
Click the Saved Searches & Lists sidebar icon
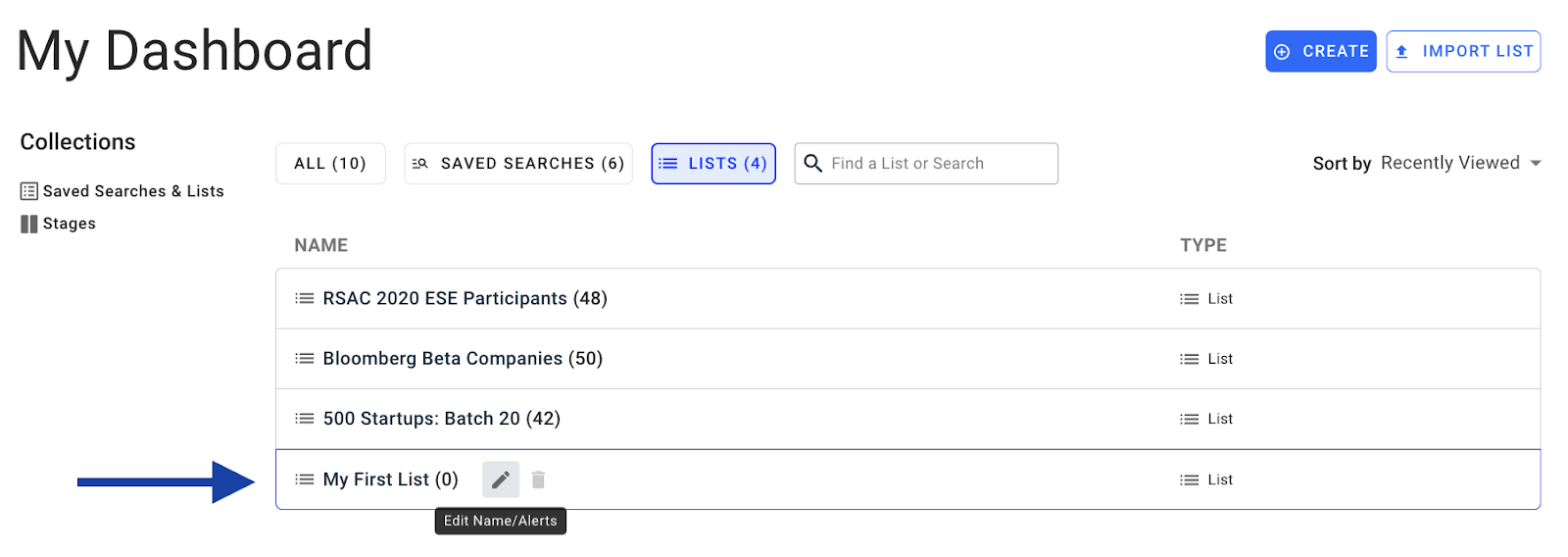click(29, 191)
